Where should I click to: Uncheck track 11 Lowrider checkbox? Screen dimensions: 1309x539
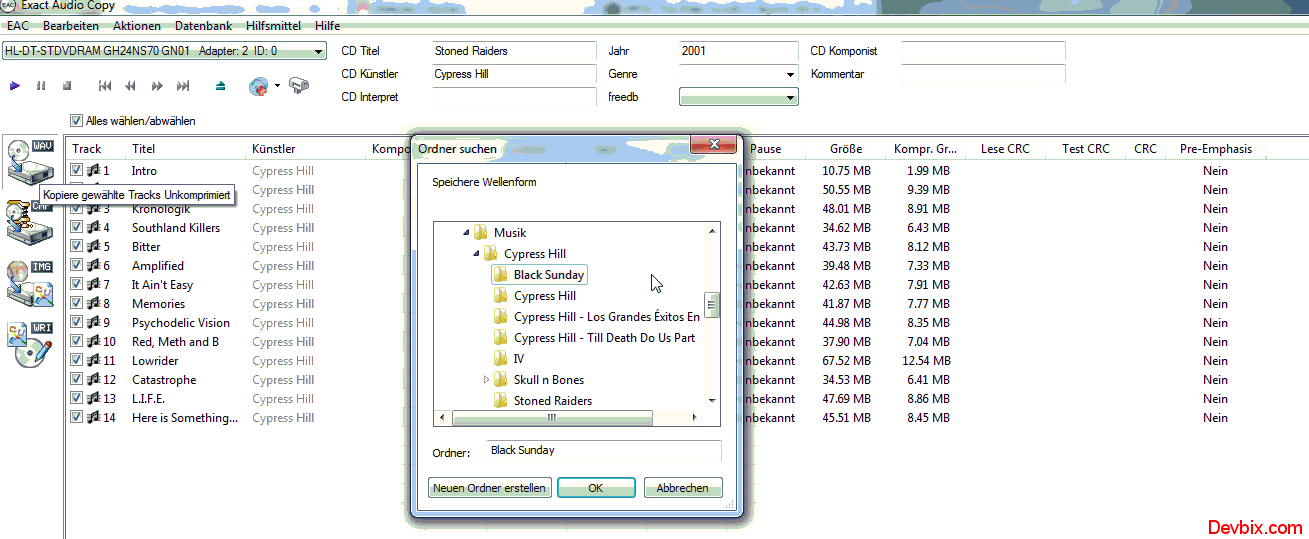click(x=77, y=361)
